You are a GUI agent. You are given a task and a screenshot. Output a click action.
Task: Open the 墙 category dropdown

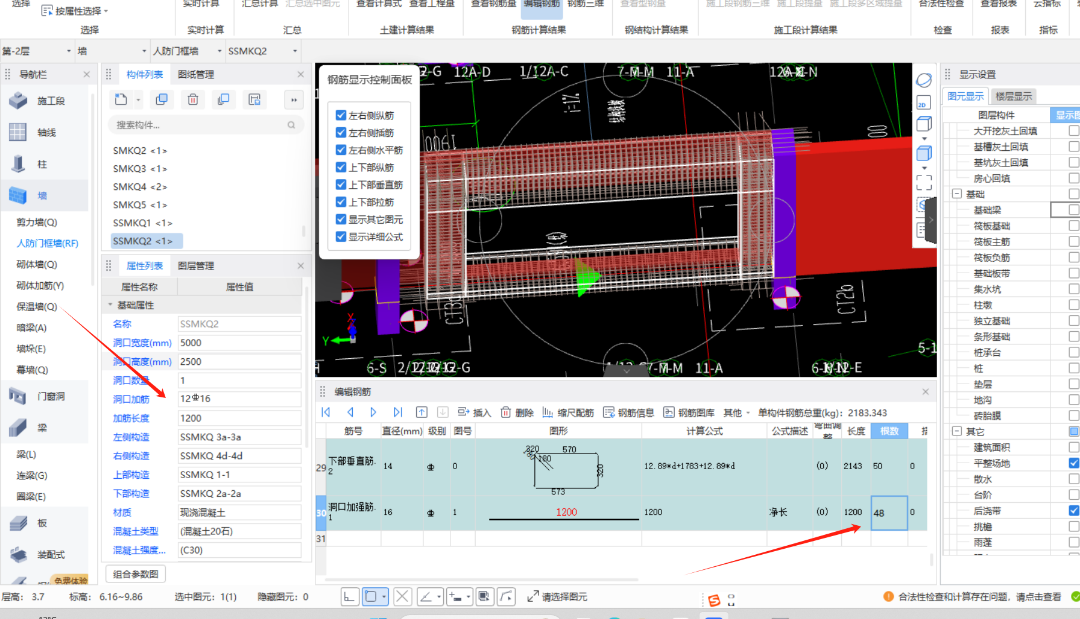(144, 51)
